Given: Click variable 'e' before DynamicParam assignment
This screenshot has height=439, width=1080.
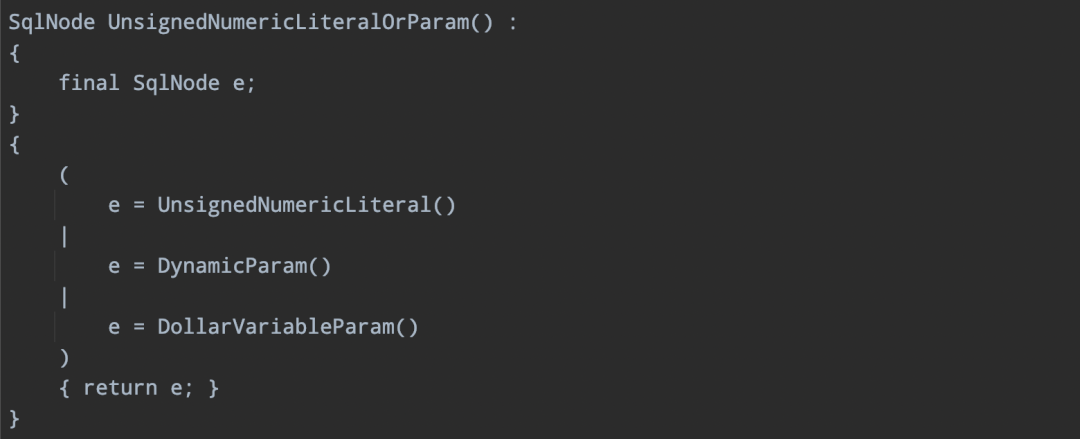Looking at the screenshot, I should (114, 266).
